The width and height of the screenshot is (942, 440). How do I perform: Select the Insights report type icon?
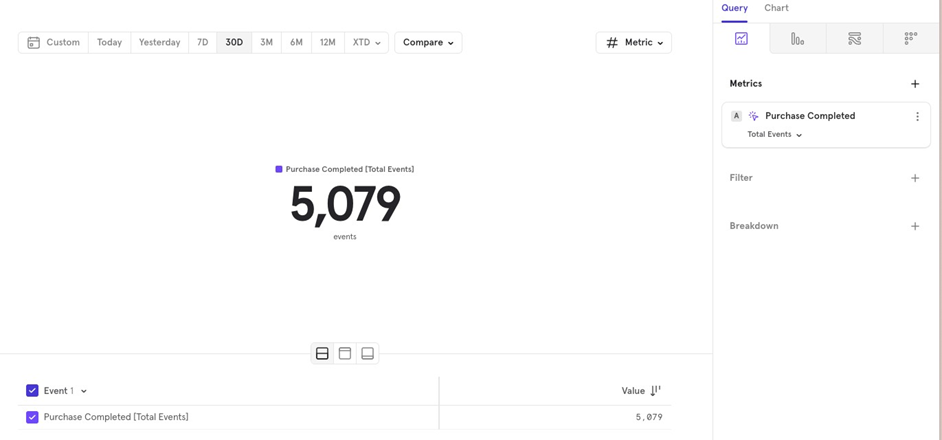point(741,38)
